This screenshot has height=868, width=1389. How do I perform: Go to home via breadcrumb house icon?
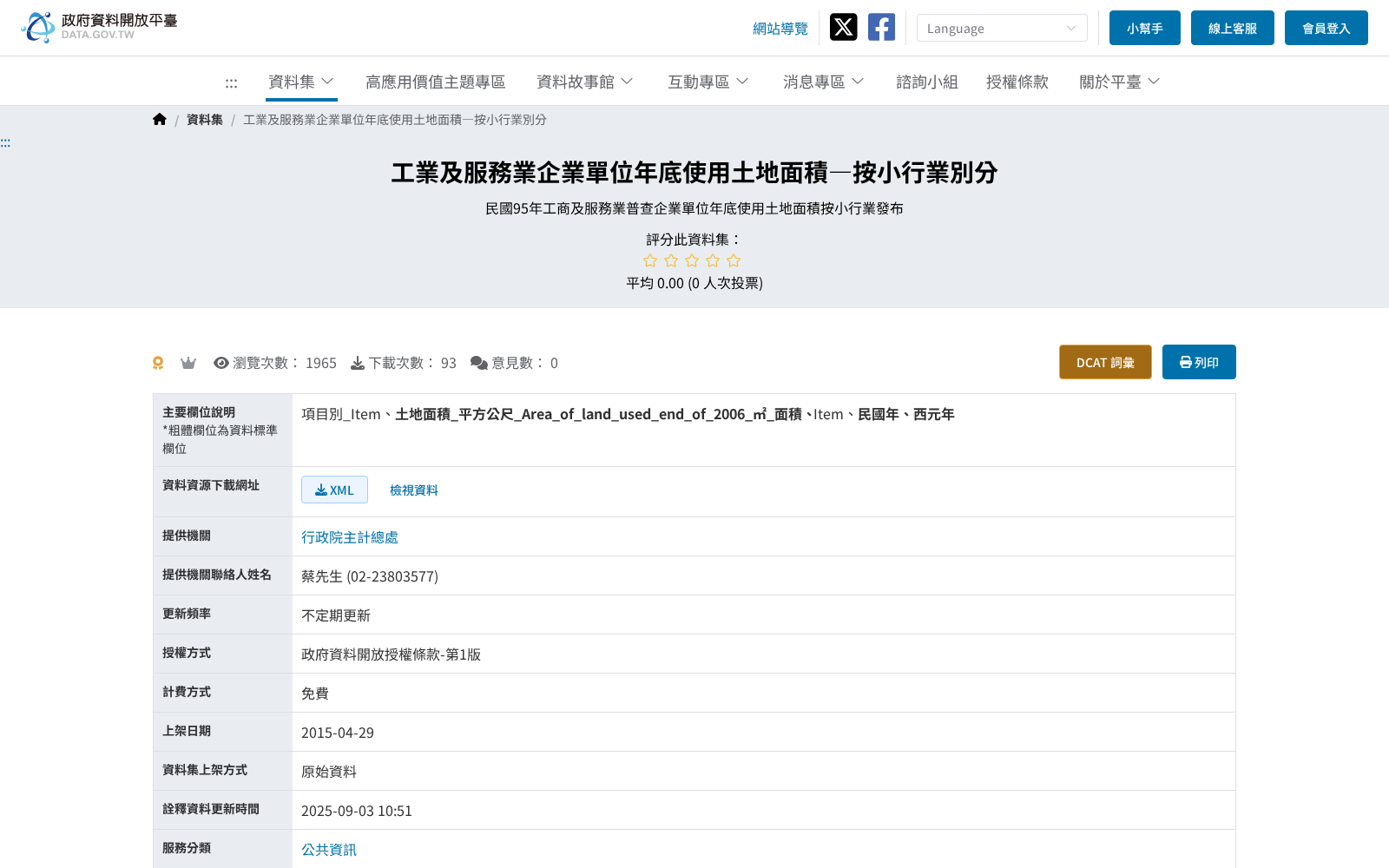(160, 120)
